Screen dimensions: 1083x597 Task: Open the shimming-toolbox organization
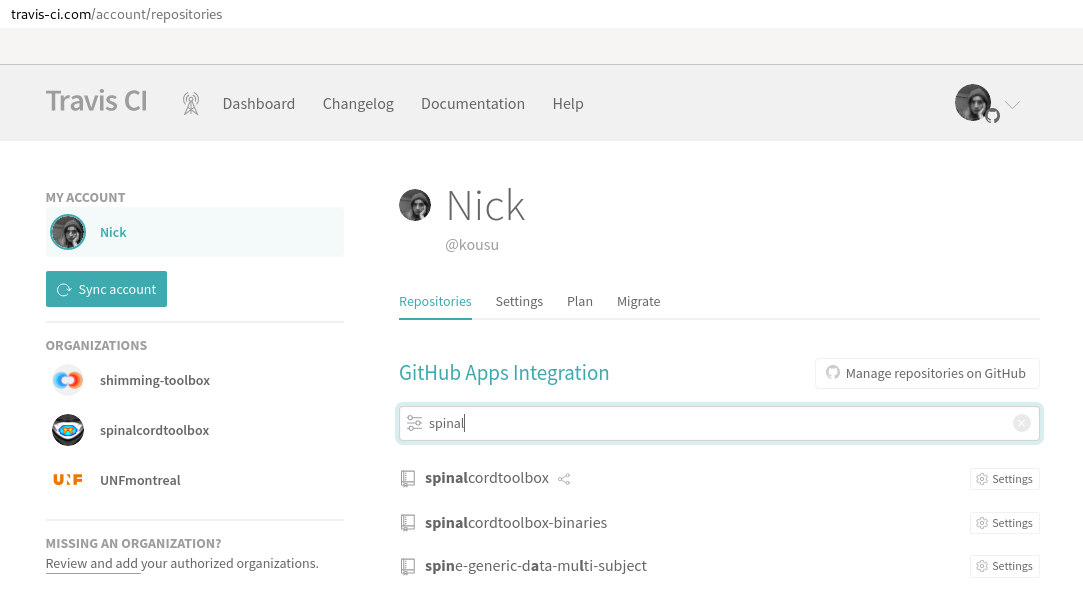155,380
